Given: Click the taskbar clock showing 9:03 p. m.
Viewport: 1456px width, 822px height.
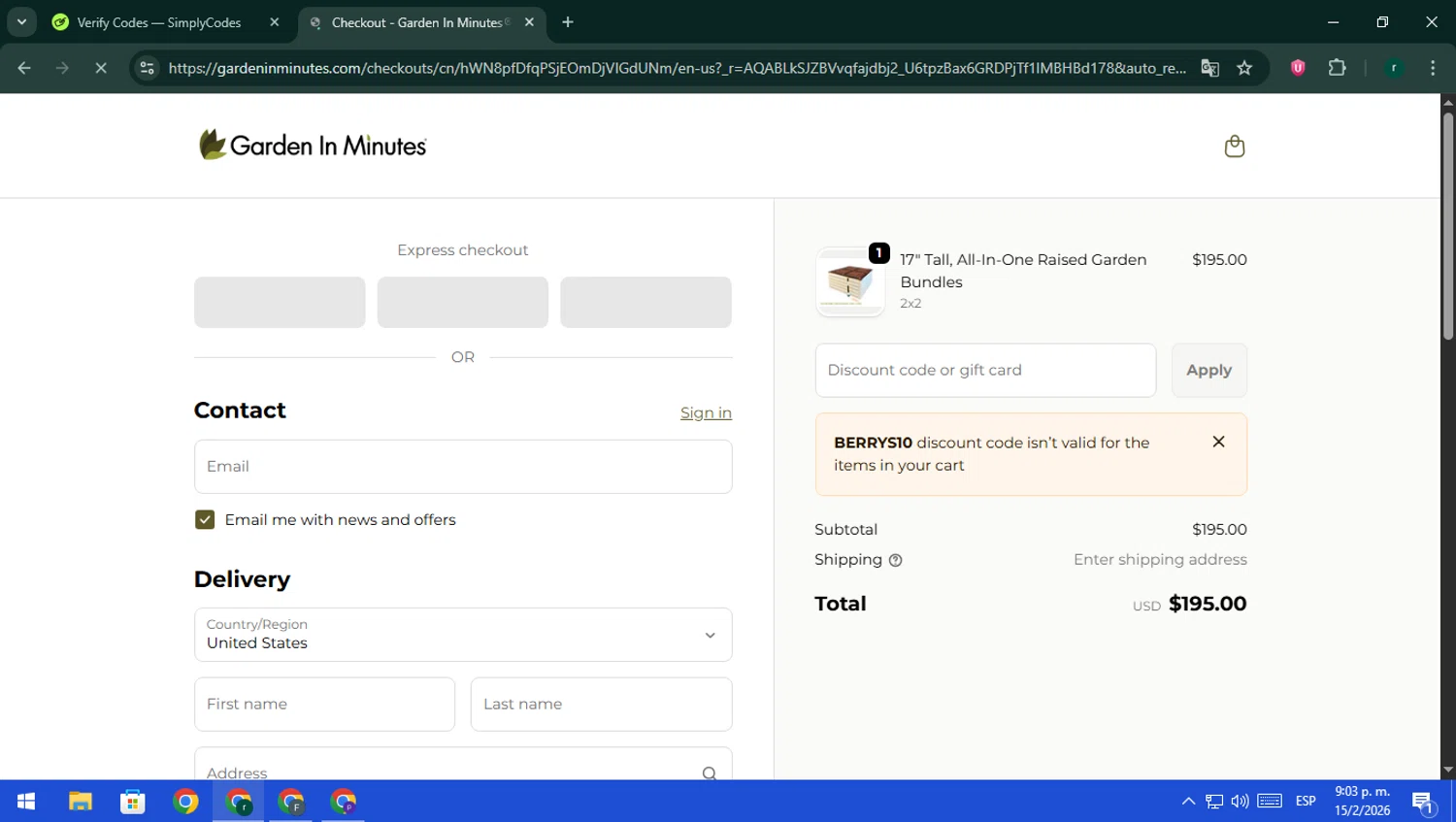Looking at the screenshot, I should (x=1362, y=802).
